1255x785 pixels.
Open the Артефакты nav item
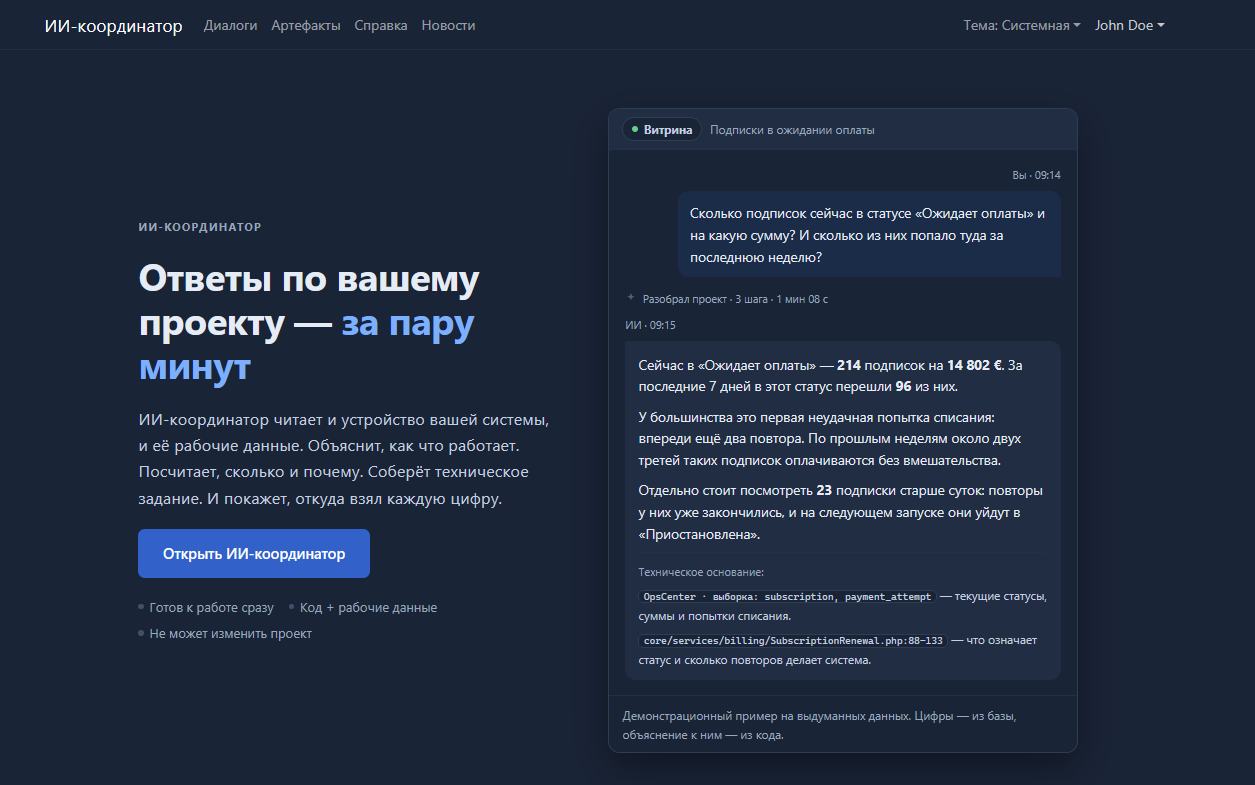[306, 25]
